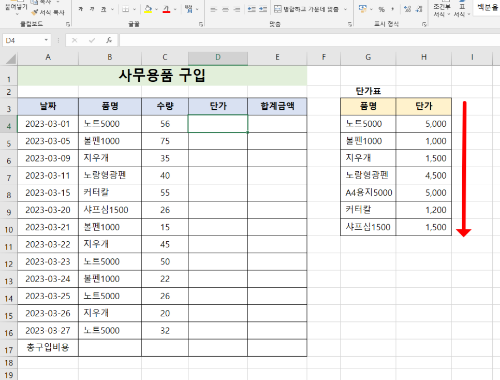Image resolution: width=500 pixels, height=380 pixels.
Task: Select the 노랑형광펜 cell in column B
Action: 110,175
